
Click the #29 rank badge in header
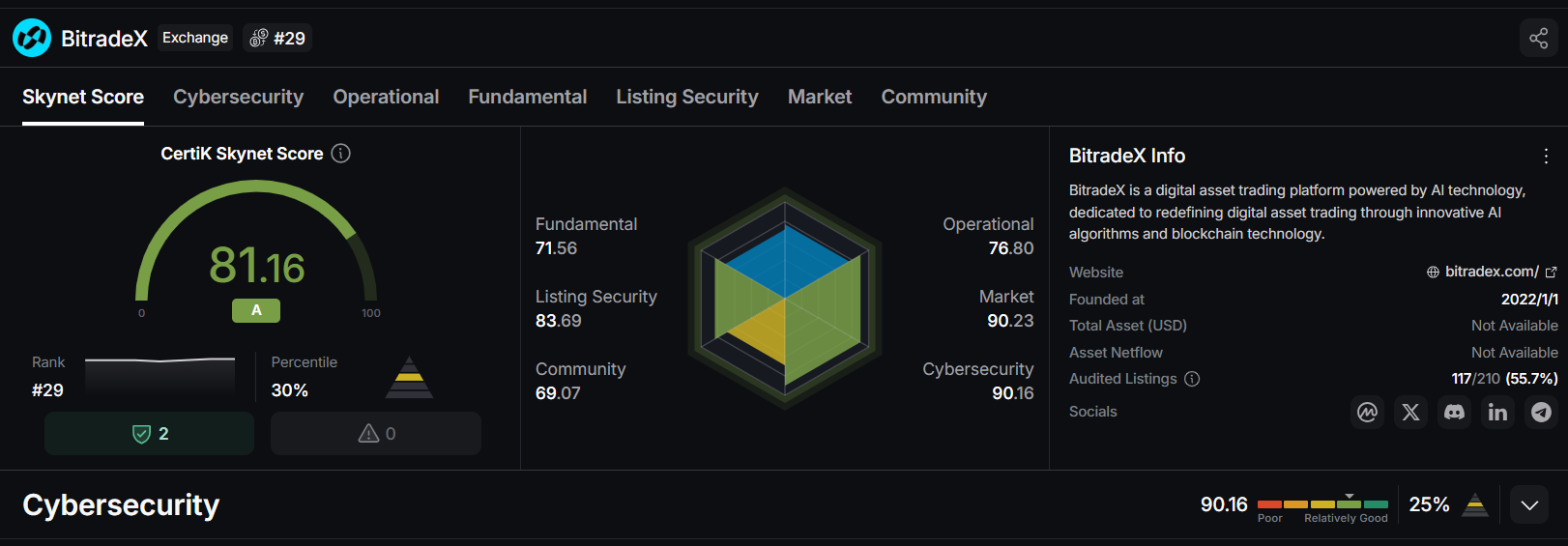277,39
